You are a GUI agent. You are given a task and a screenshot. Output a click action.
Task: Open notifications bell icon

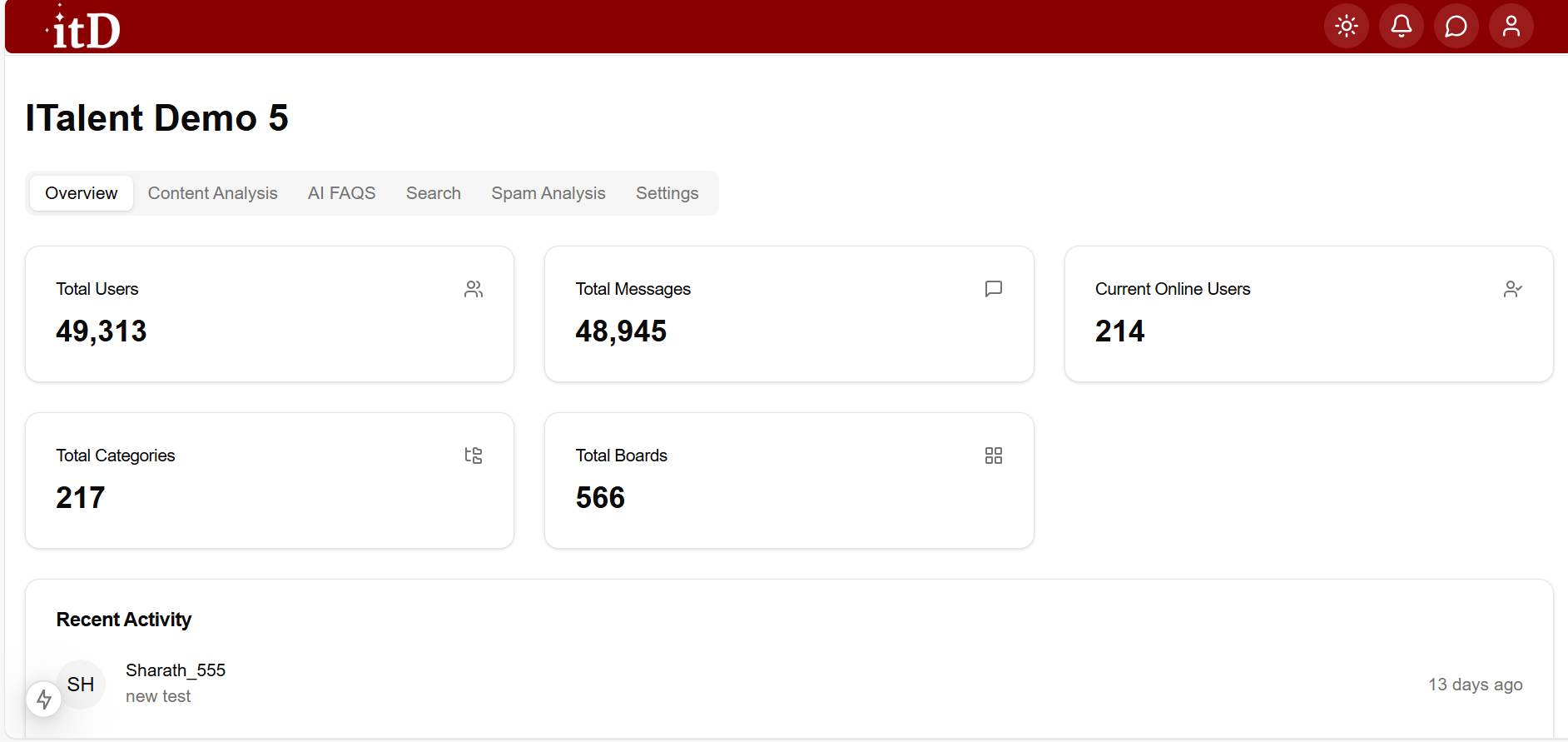pos(1401,27)
